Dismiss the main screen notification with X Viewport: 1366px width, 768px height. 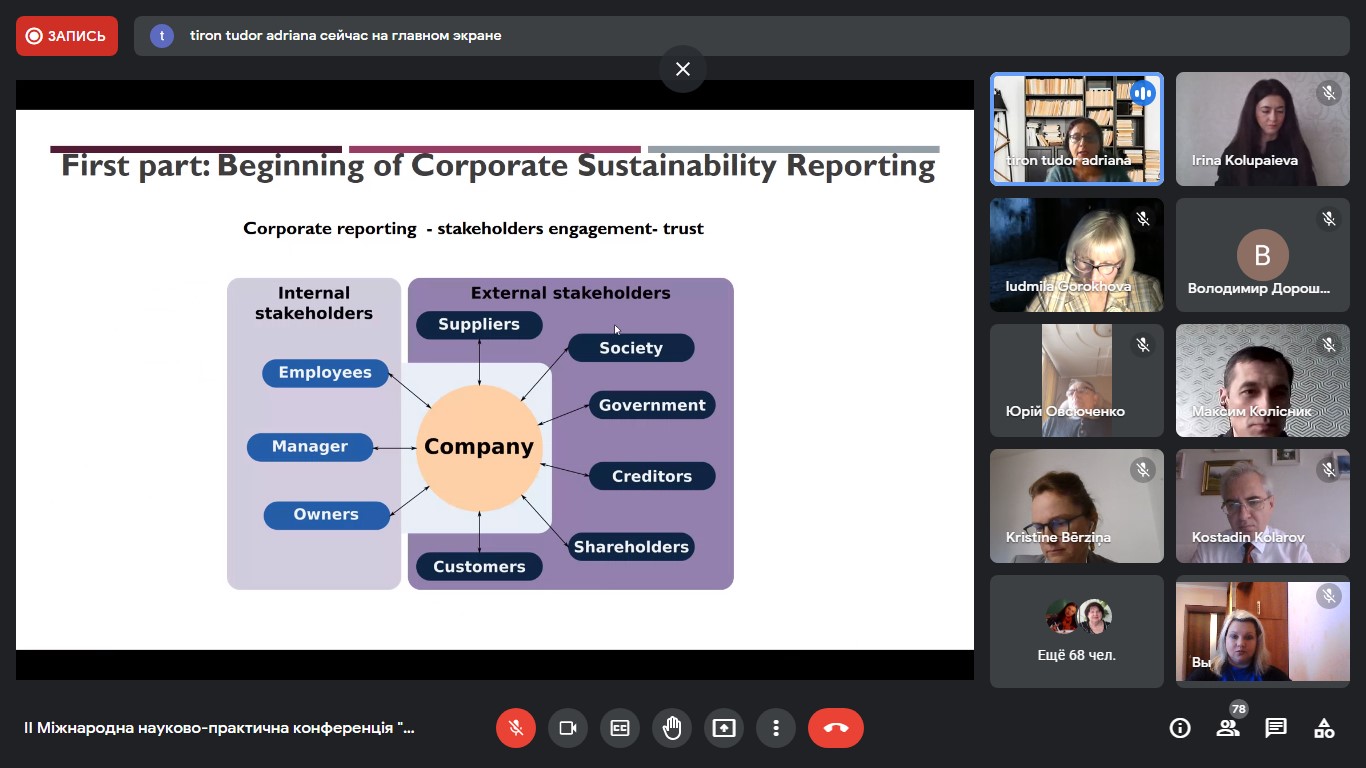click(683, 69)
